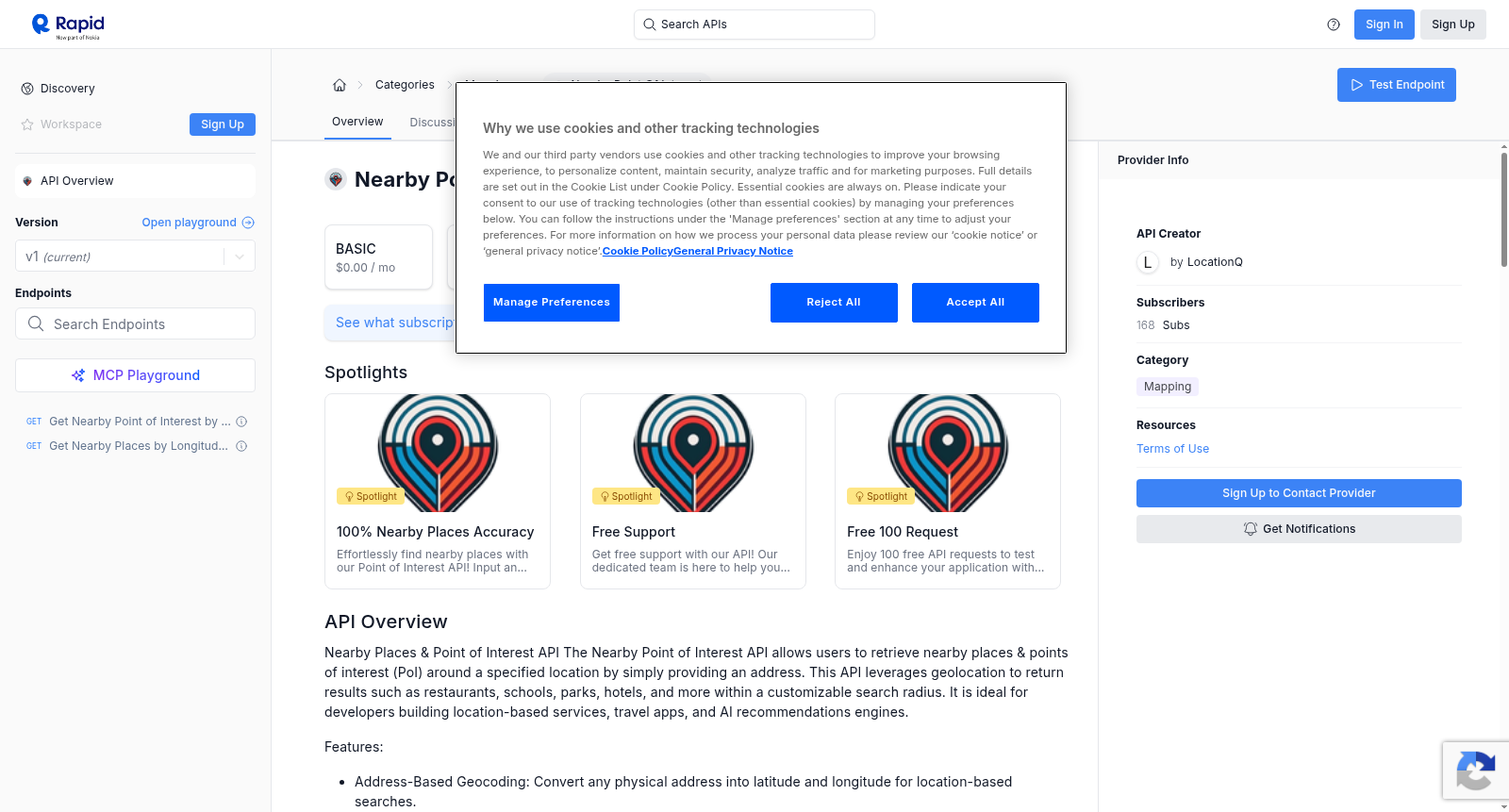The height and width of the screenshot is (812, 1509).
Task: Open the General Privacy Notice link
Action: click(x=733, y=251)
